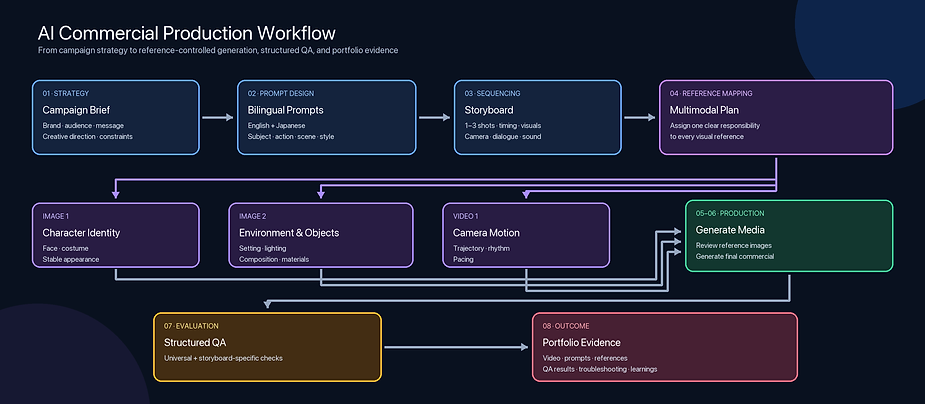Select the 'IMAGE 1' label
925x404 pixels.
pyautogui.click(x=55, y=216)
